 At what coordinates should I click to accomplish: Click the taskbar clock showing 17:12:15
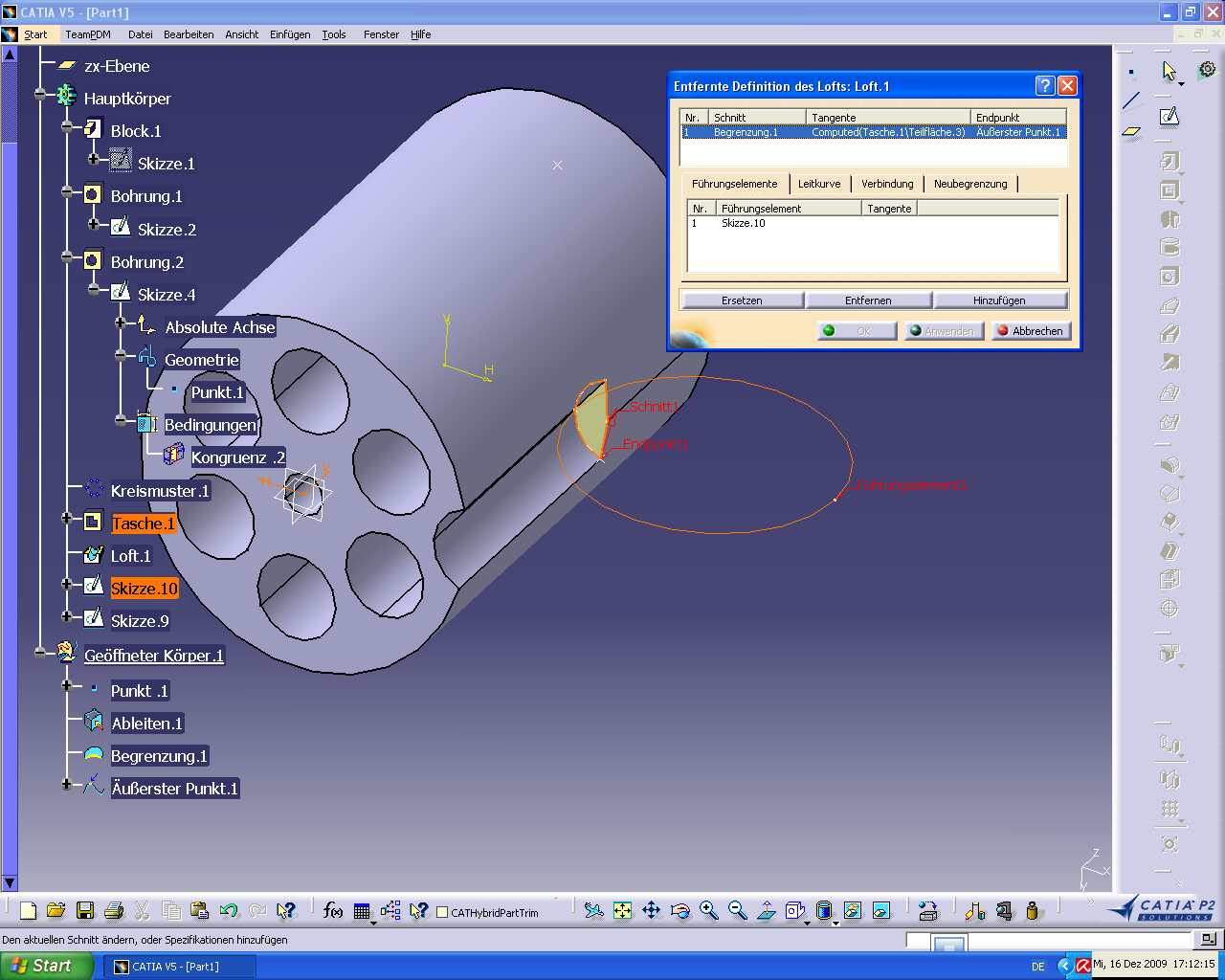click(x=1154, y=964)
